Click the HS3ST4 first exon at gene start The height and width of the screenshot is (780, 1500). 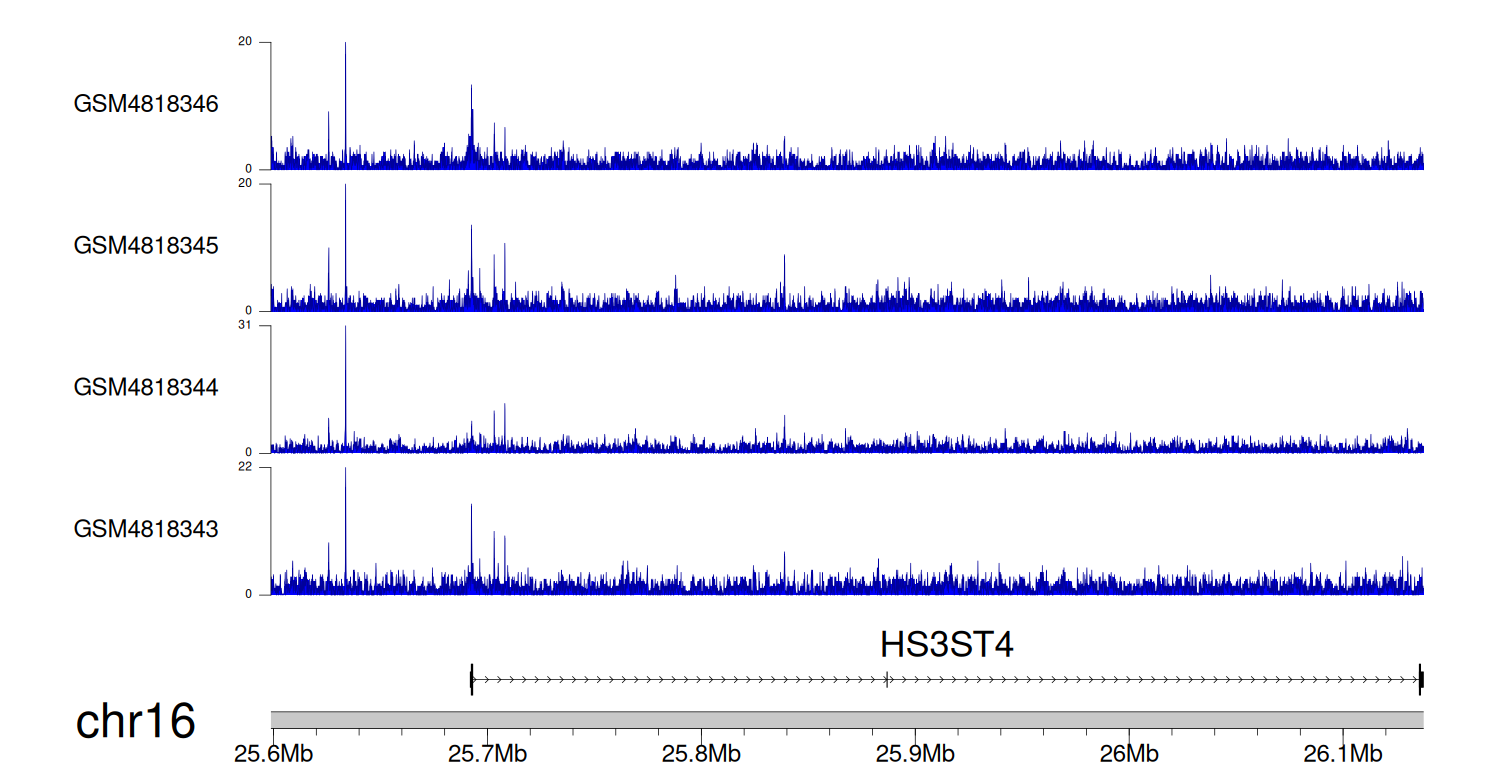pyautogui.click(x=471, y=680)
